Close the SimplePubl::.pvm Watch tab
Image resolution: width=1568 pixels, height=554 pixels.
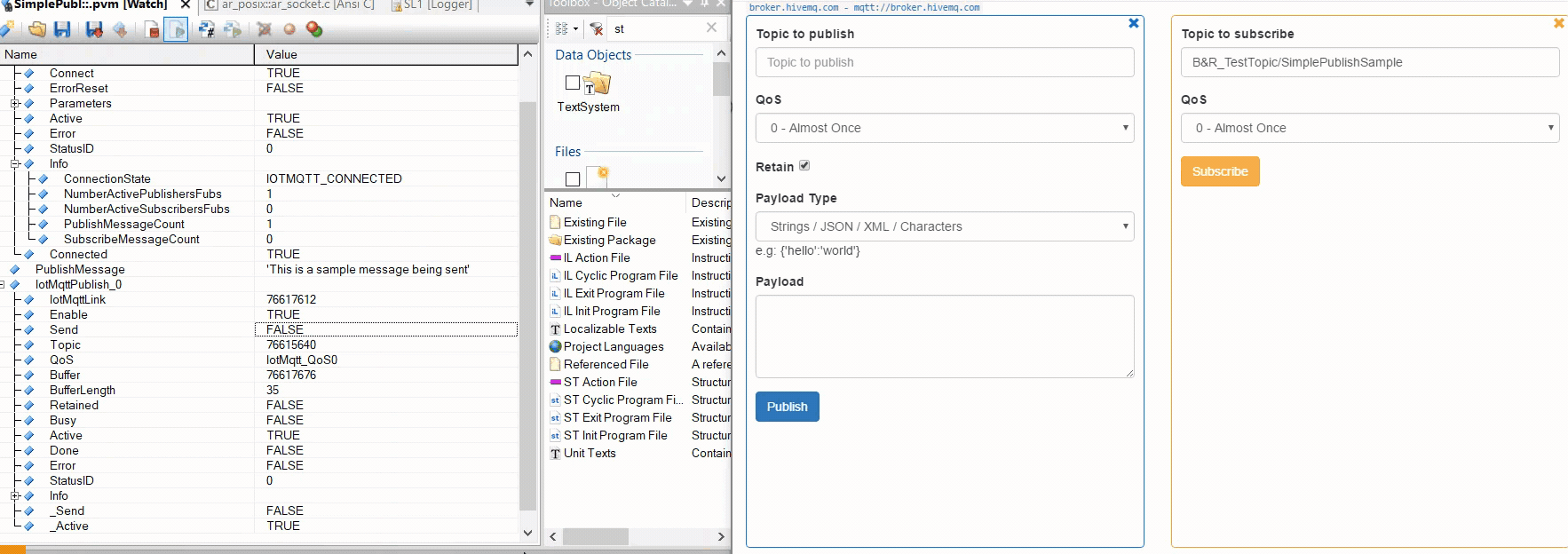[x=186, y=4]
